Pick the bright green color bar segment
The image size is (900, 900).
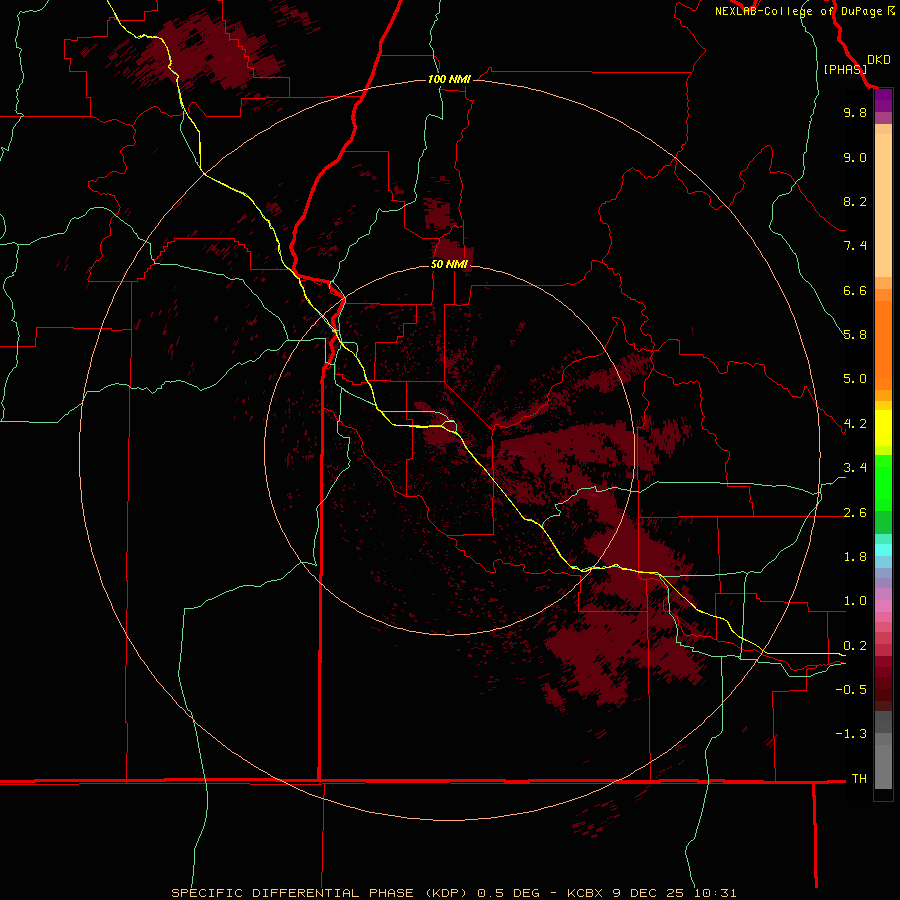point(883,482)
